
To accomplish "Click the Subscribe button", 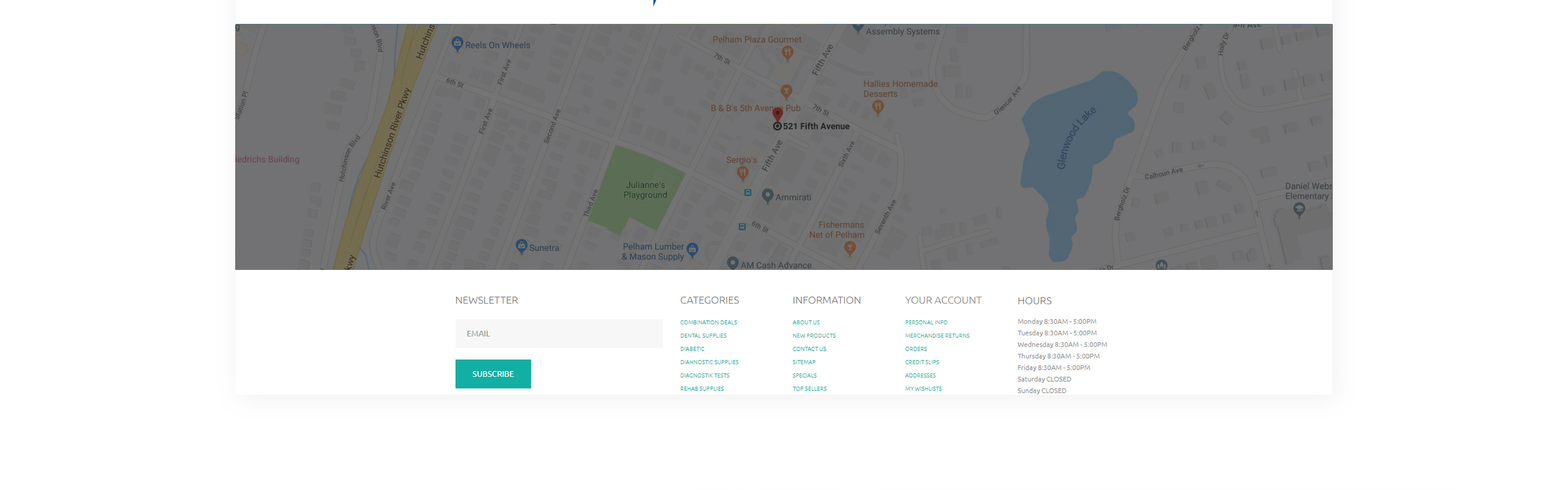I will point(492,373).
